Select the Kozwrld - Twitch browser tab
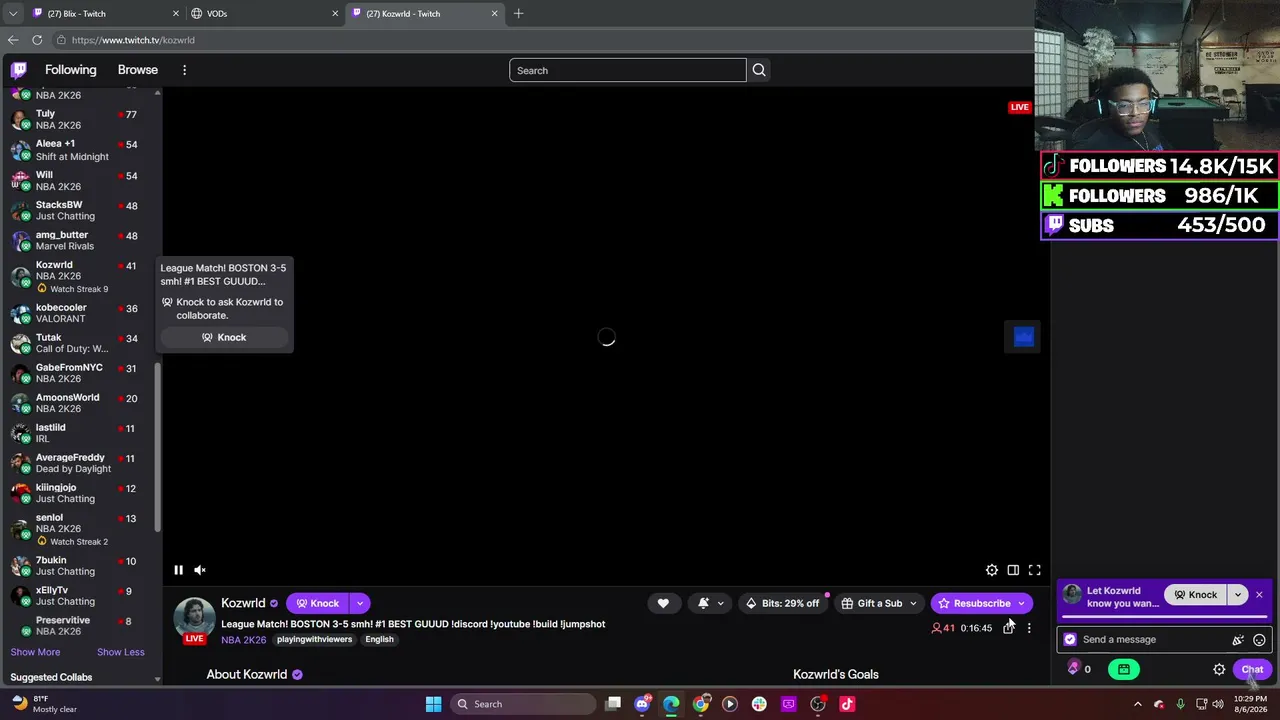 click(425, 14)
